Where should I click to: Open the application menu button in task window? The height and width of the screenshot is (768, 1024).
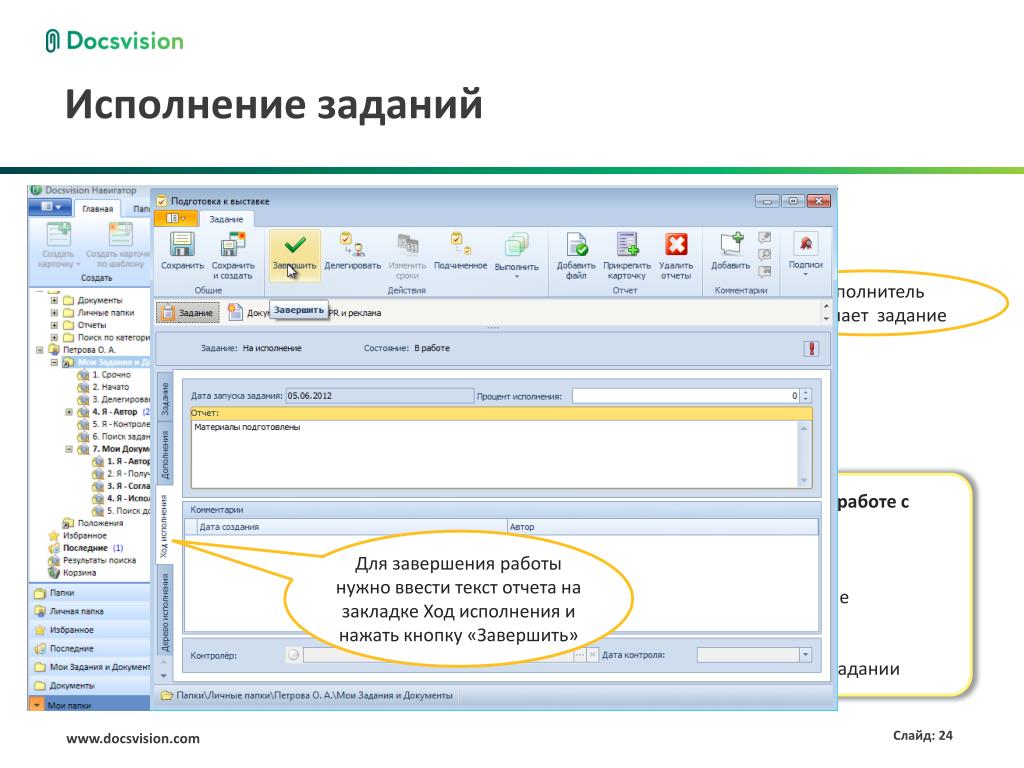coord(176,218)
